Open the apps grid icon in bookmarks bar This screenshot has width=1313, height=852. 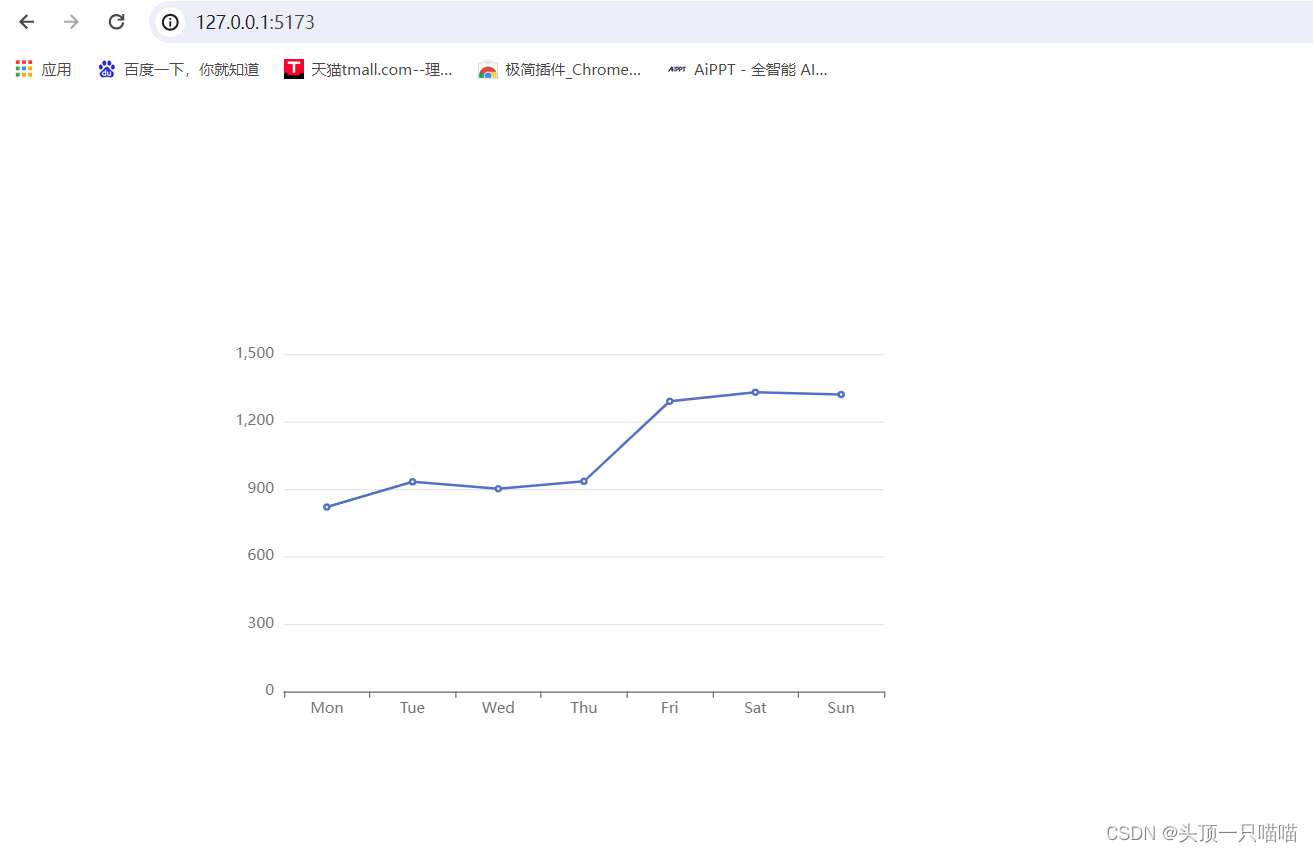24,69
